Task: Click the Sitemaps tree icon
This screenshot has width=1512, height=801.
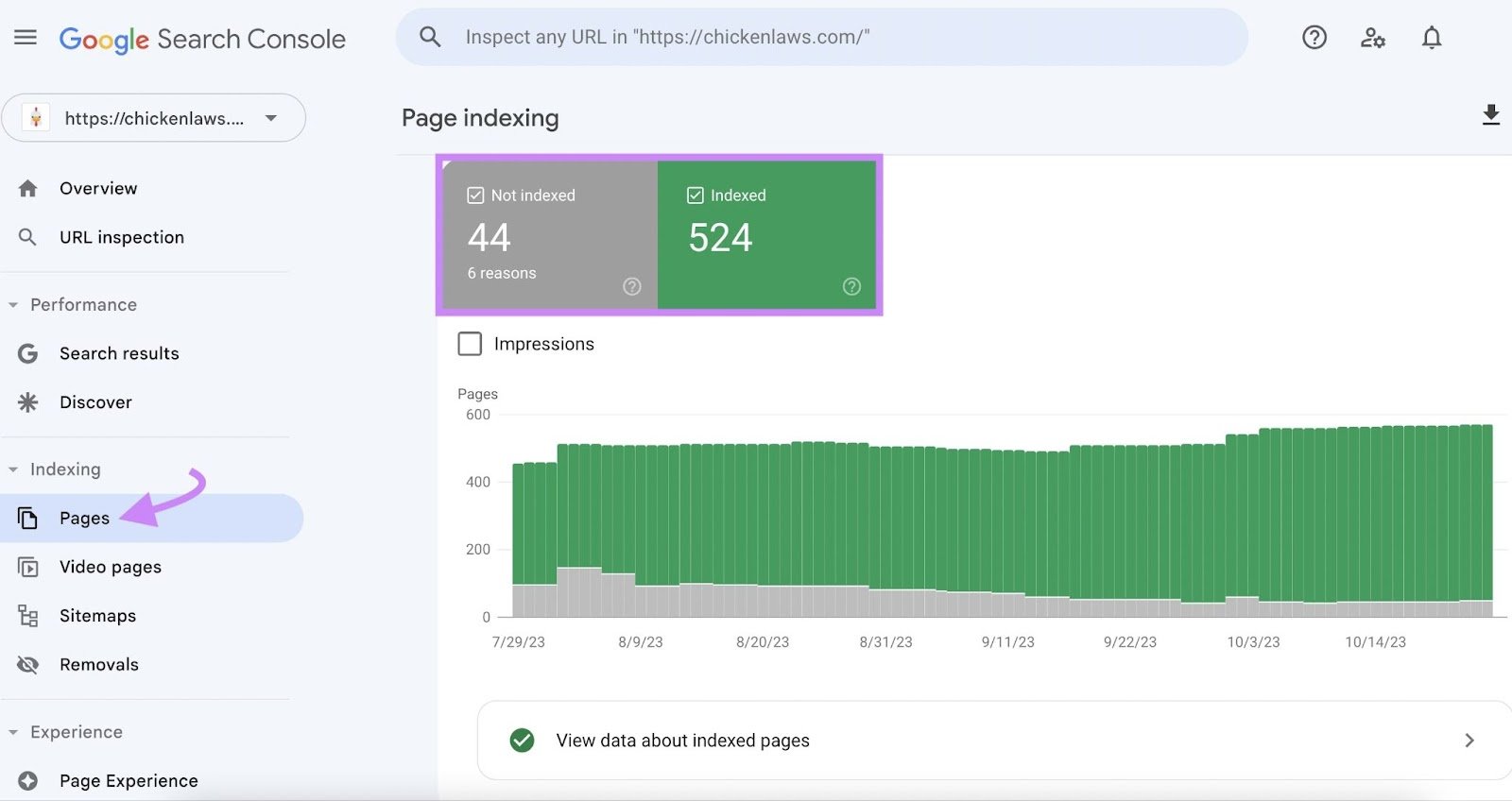Action: pyautogui.click(x=28, y=616)
